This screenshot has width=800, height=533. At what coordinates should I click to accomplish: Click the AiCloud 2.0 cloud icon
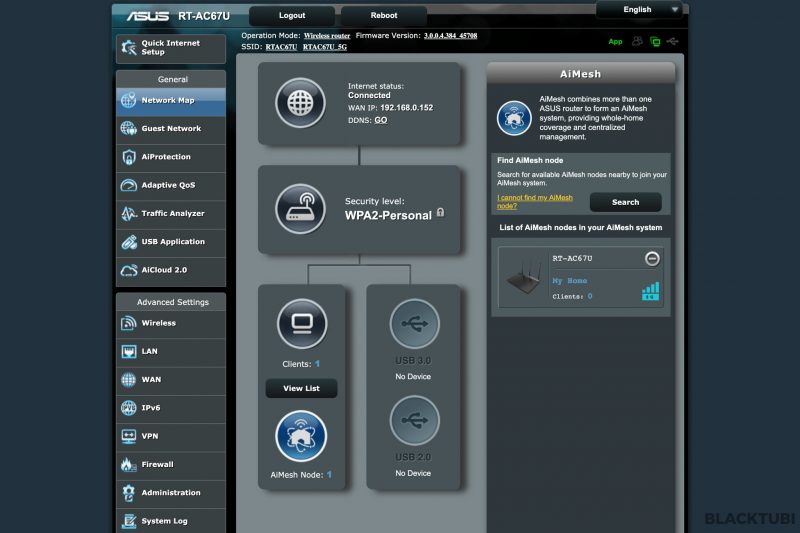click(x=129, y=270)
